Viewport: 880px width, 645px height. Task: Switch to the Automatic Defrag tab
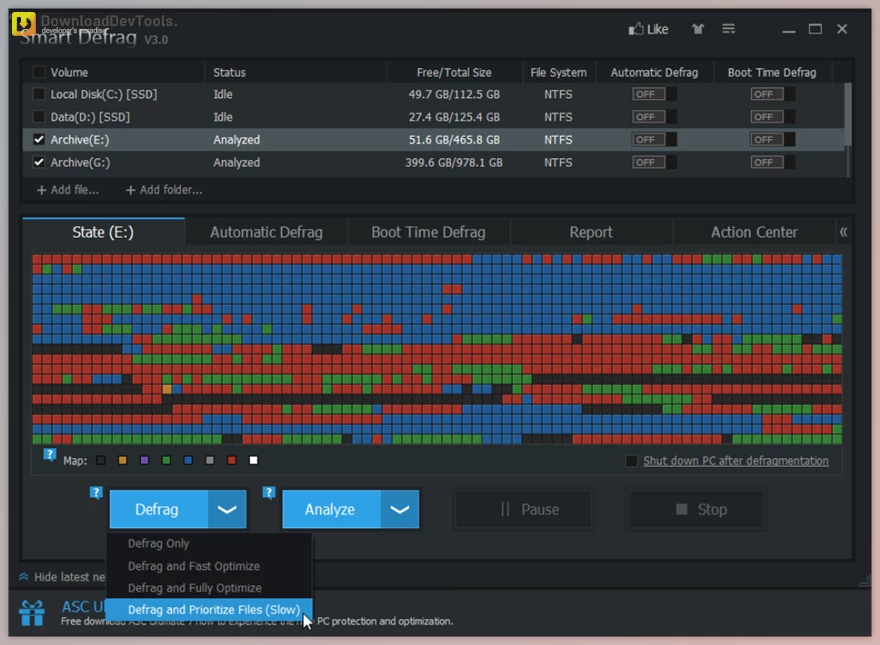pyautogui.click(x=266, y=232)
